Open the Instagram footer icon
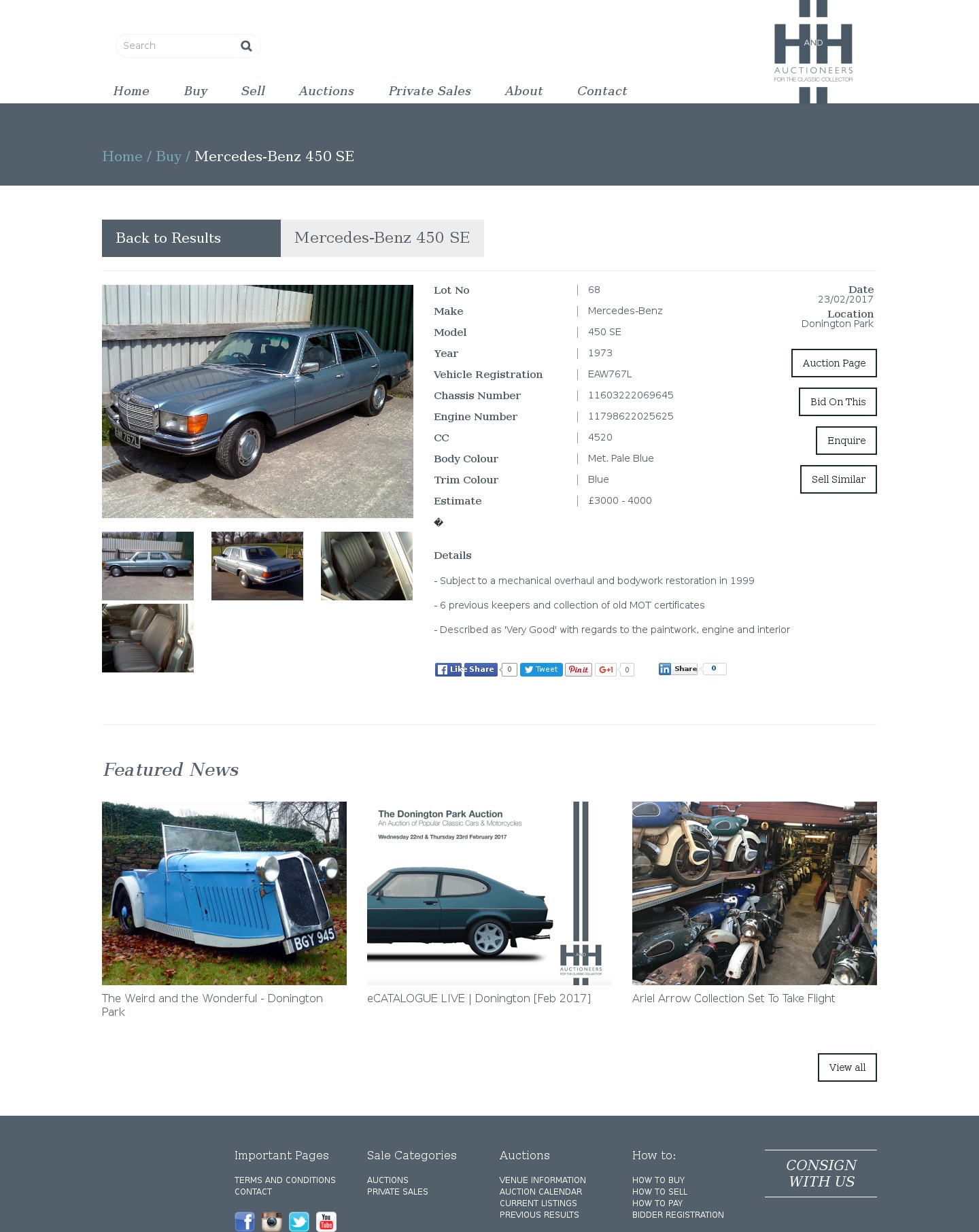Screen dimensions: 979x1232 coord(272,1221)
